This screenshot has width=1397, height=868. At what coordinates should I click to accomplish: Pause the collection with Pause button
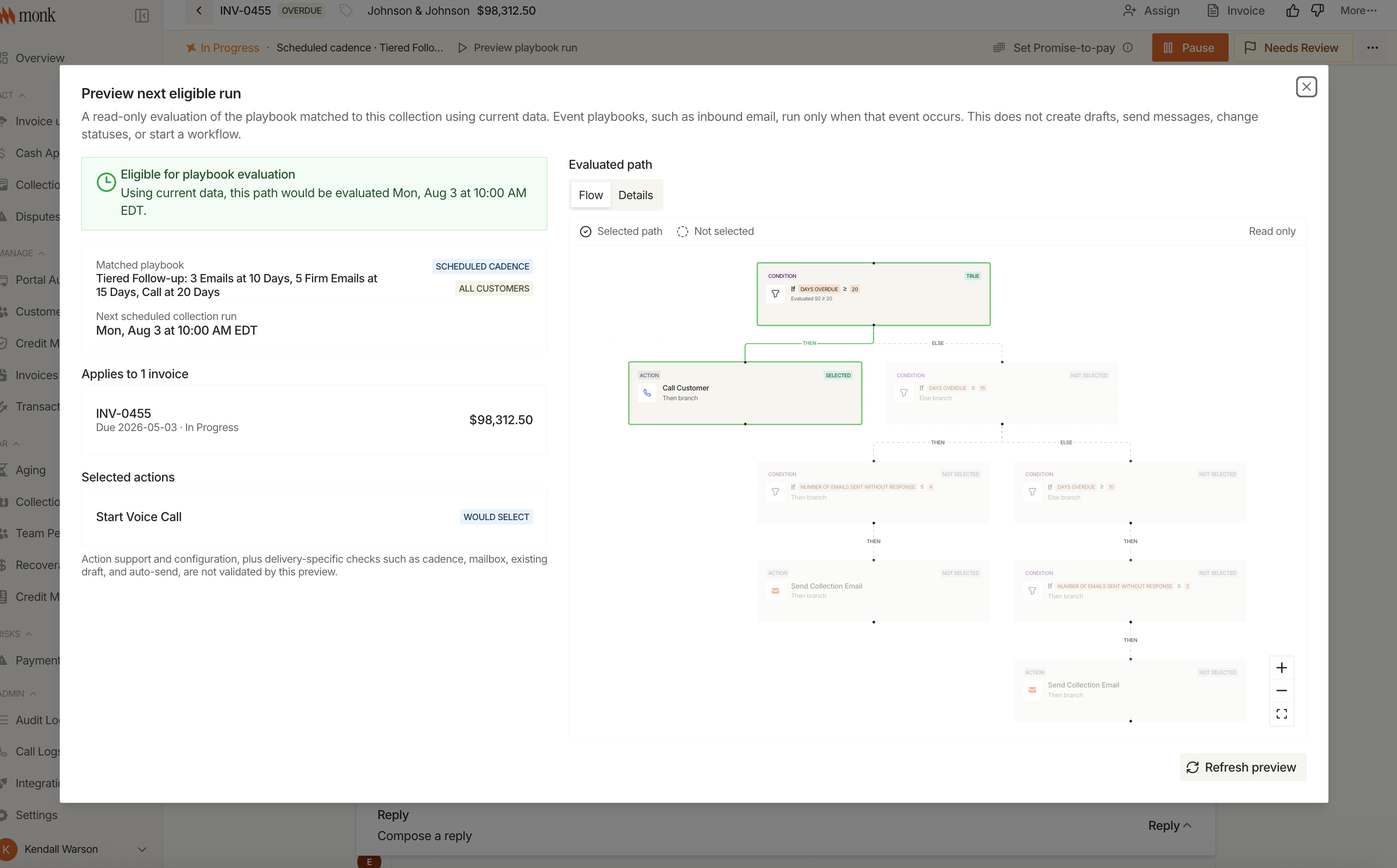click(x=1190, y=47)
